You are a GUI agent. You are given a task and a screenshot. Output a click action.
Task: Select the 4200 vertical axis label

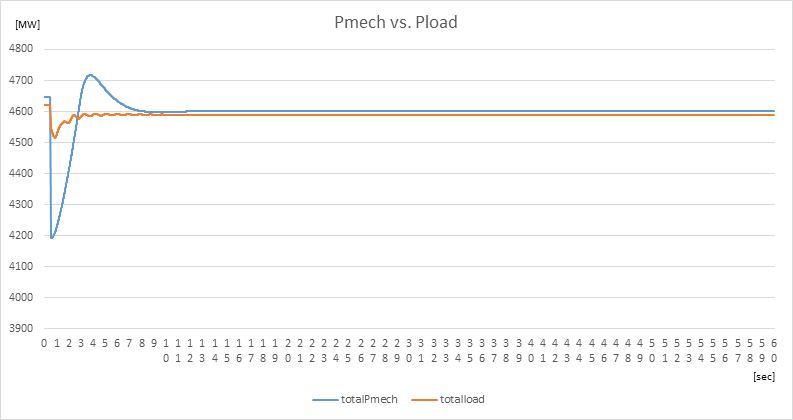[21, 235]
